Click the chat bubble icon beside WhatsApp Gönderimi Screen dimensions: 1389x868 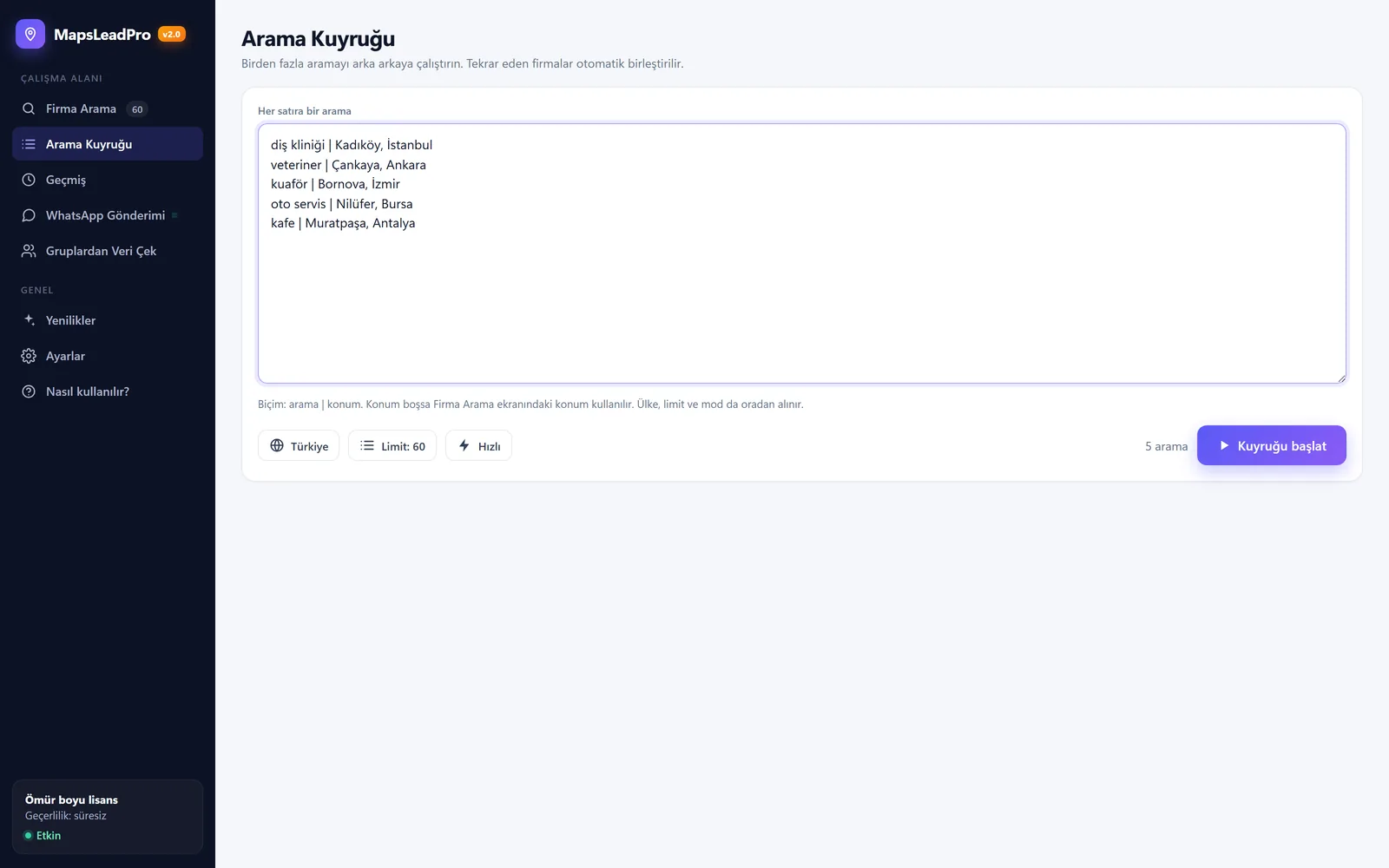(29, 215)
